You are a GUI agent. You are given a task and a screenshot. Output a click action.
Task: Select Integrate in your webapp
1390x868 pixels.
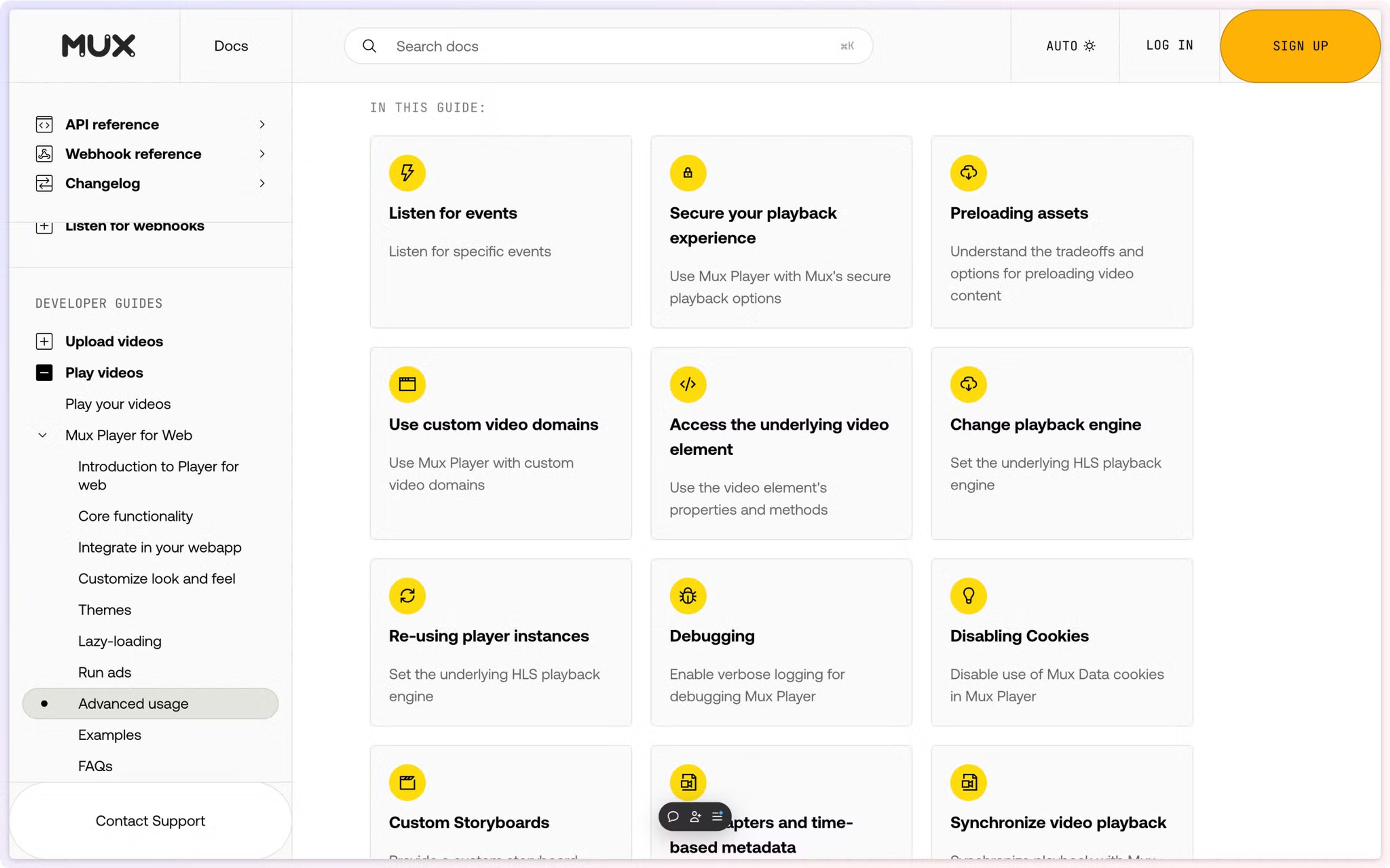160,547
